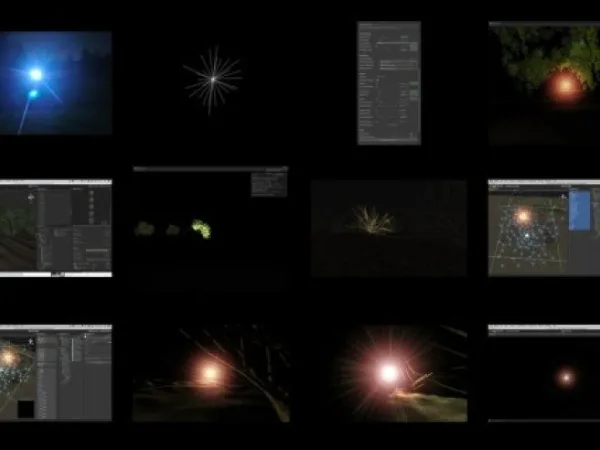Open the small distant orange glow thumbnail
Image resolution: width=600 pixels, height=450 pixels.
click(544, 373)
